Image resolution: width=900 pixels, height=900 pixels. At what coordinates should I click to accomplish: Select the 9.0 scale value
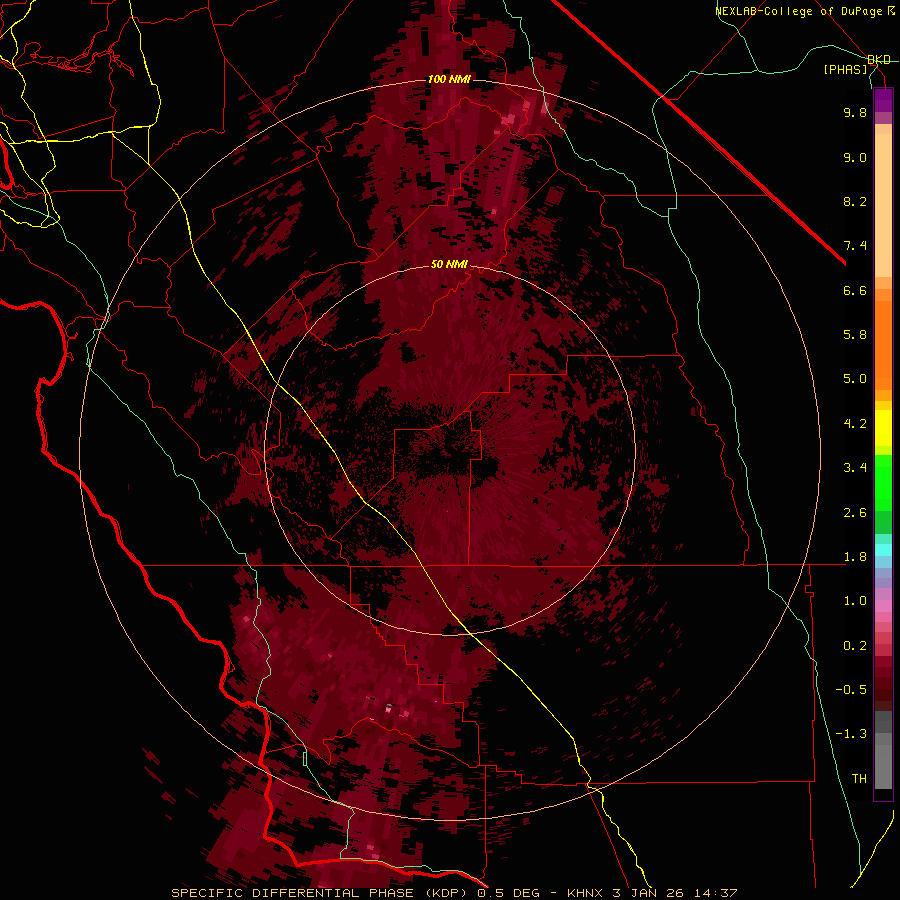855,157
